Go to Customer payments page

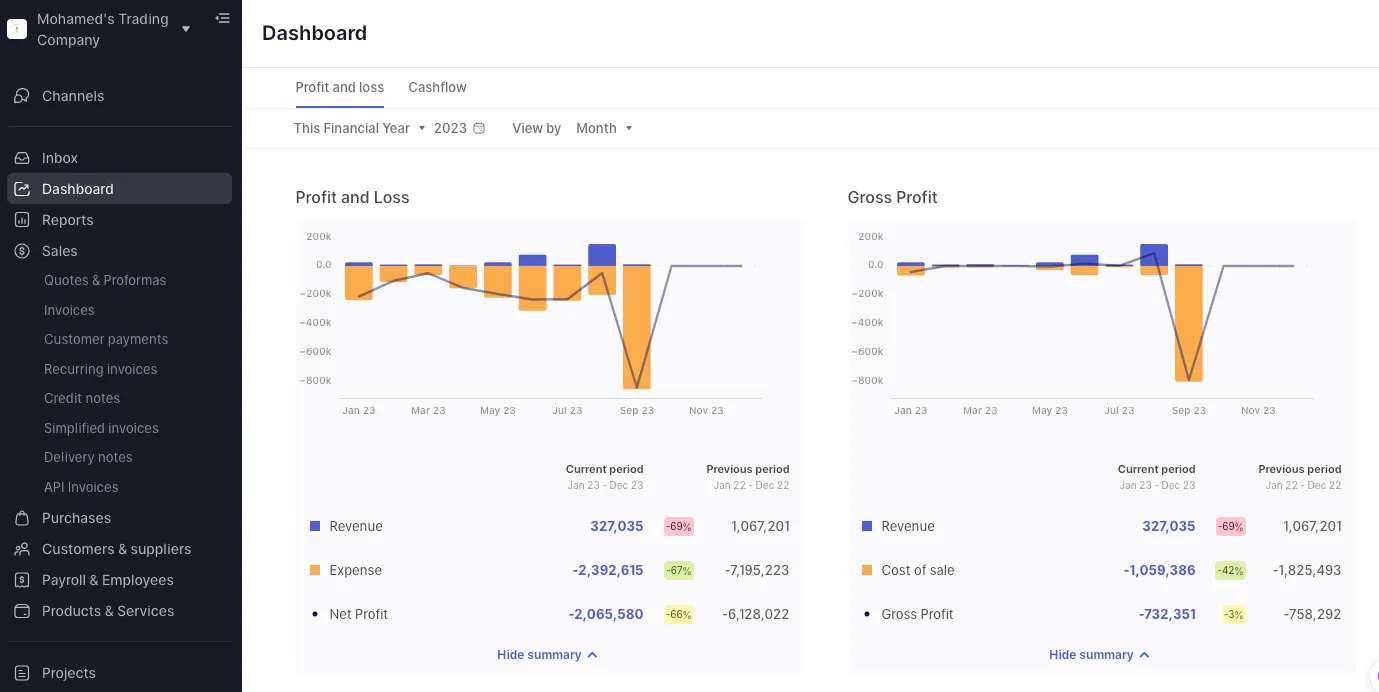106,339
